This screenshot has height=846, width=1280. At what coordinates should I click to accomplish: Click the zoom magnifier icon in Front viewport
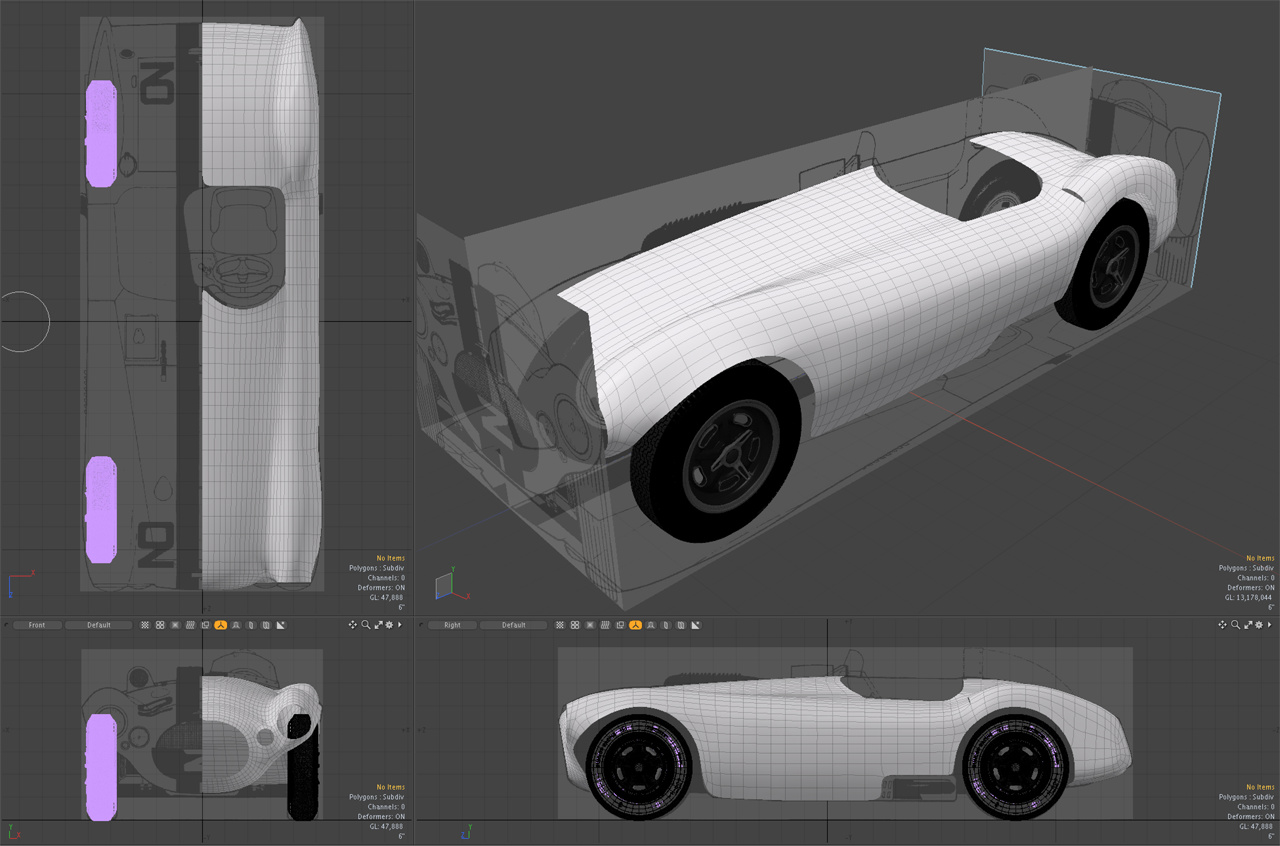click(366, 625)
